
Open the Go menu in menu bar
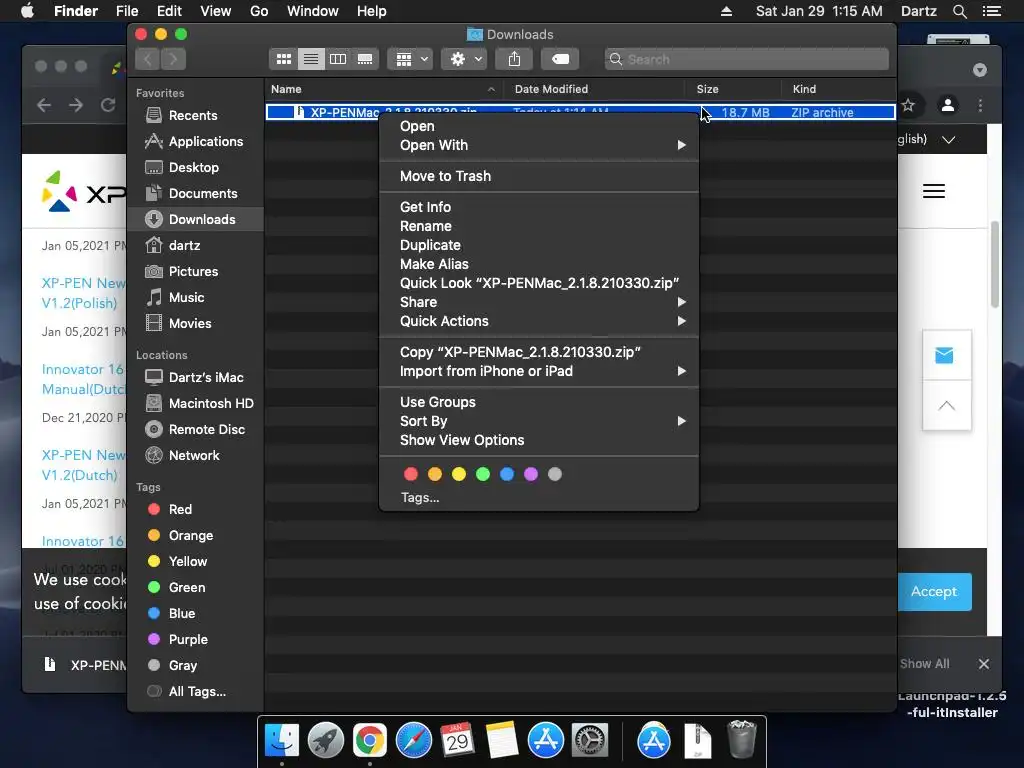coord(259,11)
